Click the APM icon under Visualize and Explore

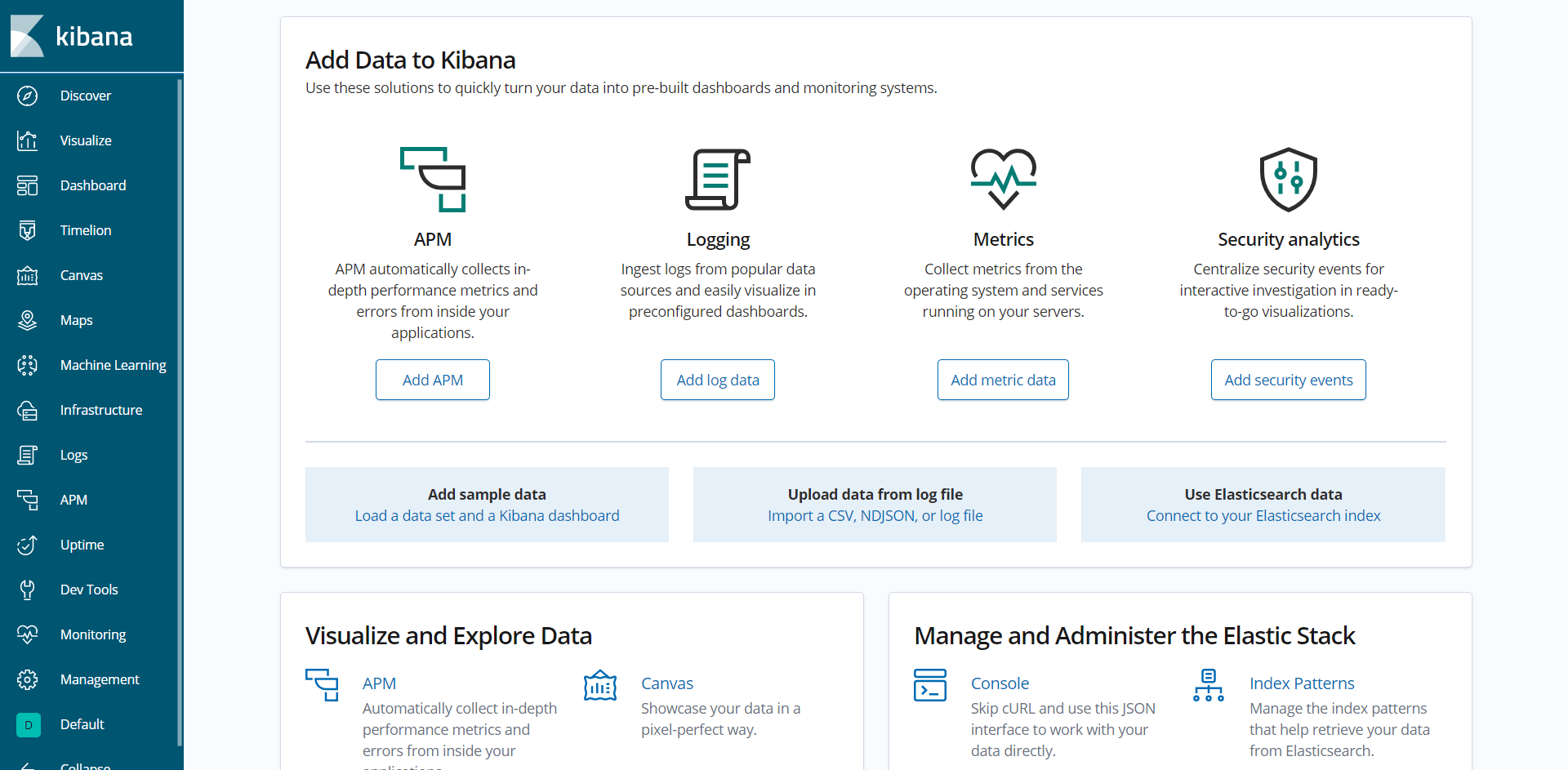[322, 685]
